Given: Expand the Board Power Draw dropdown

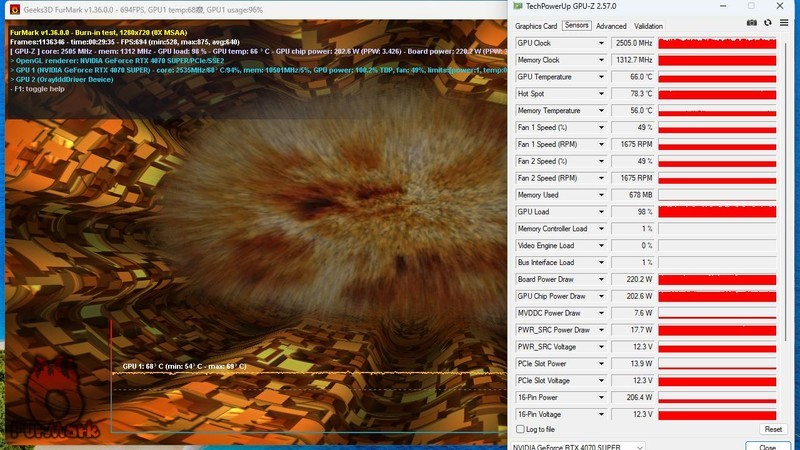Looking at the screenshot, I should click(601, 279).
